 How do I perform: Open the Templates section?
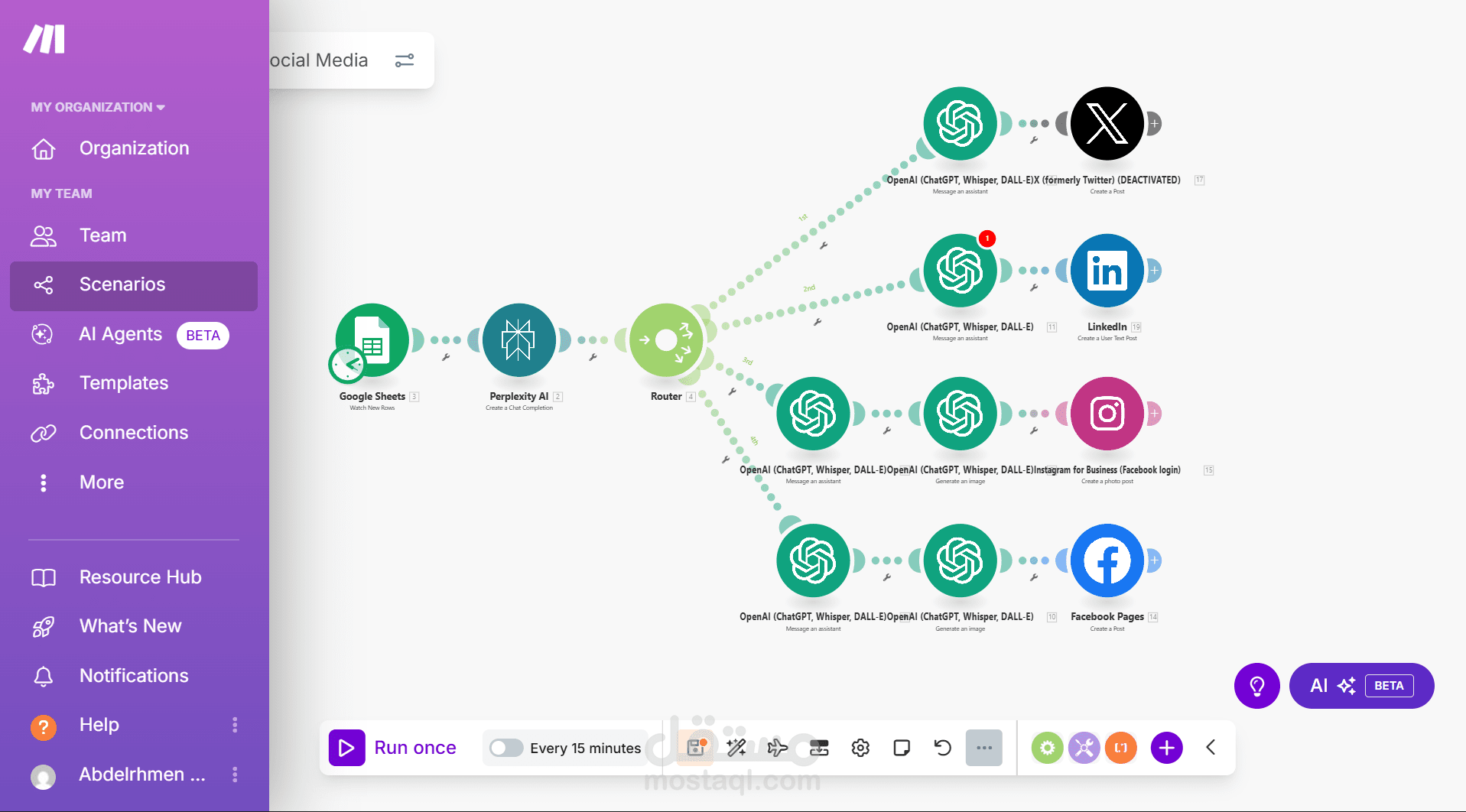[134, 384]
